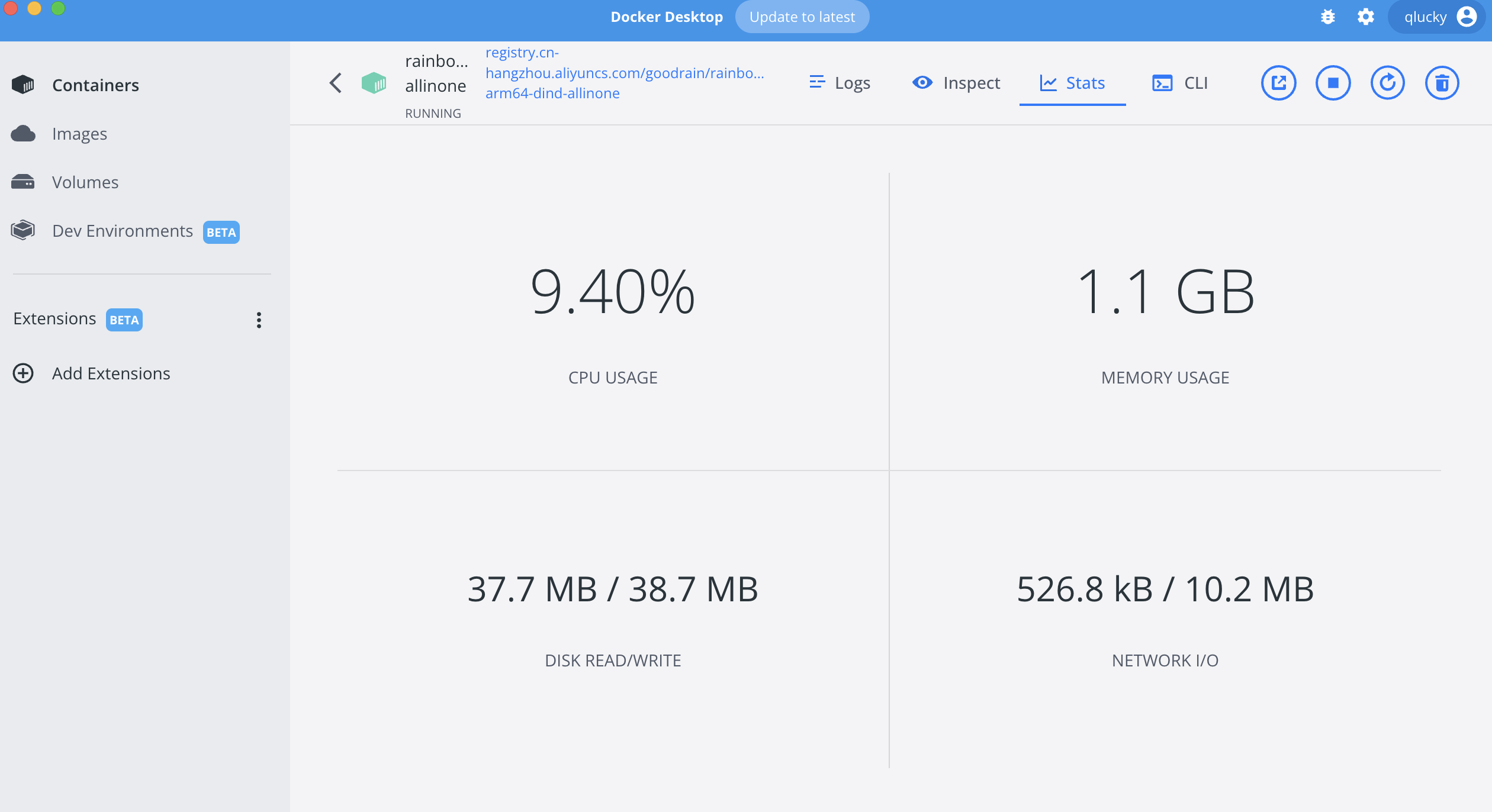Click the Inspect eye icon
The image size is (1492, 812).
pyautogui.click(x=922, y=82)
